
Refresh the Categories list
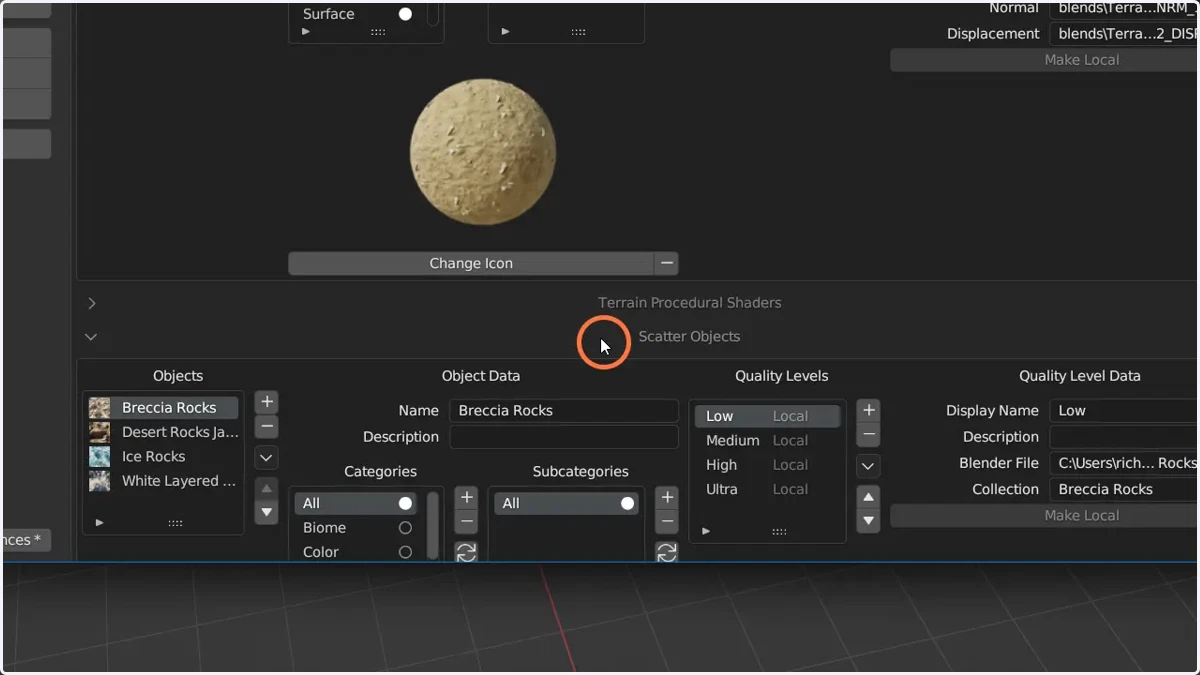466,551
